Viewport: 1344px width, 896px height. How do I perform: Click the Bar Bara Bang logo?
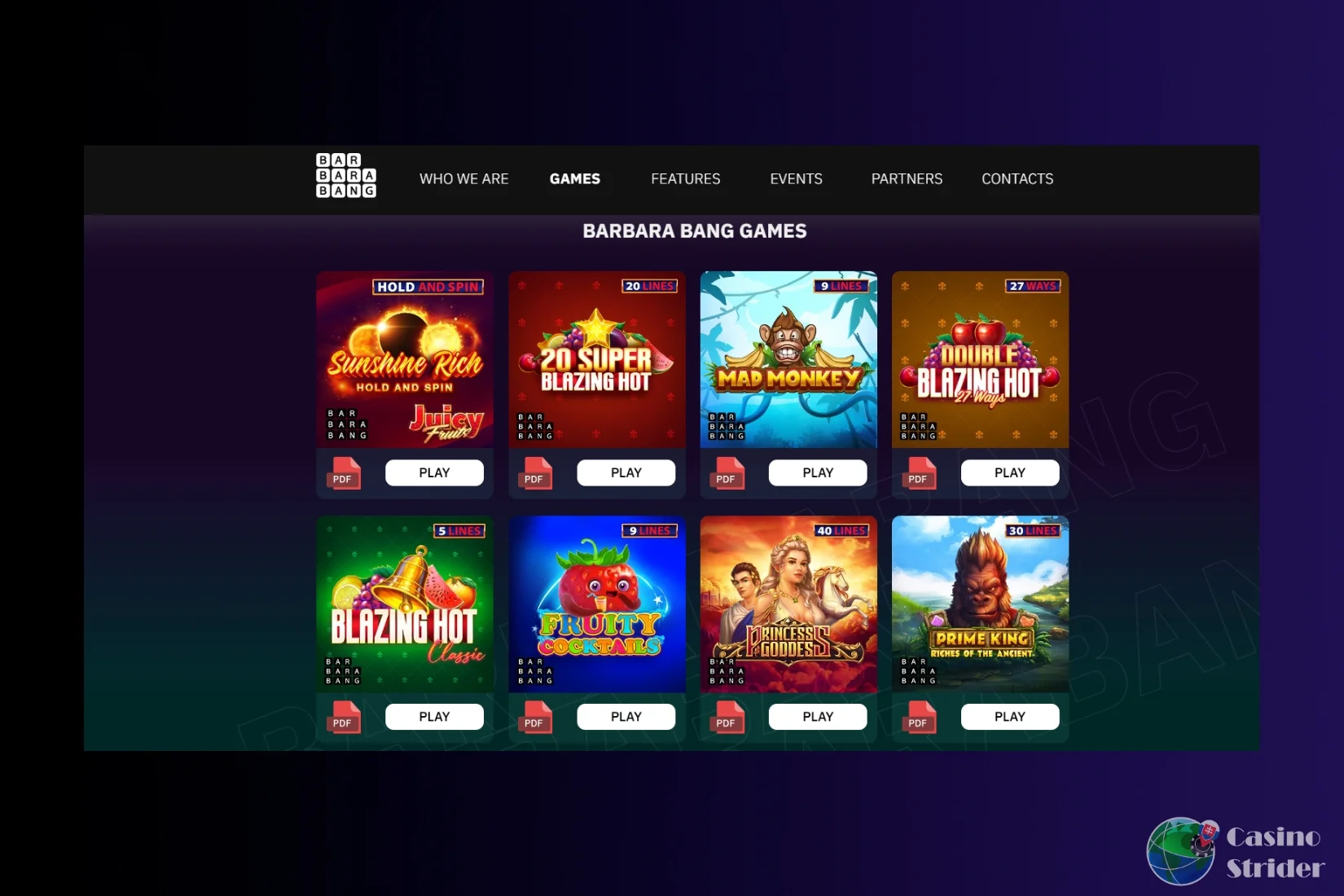(x=346, y=176)
